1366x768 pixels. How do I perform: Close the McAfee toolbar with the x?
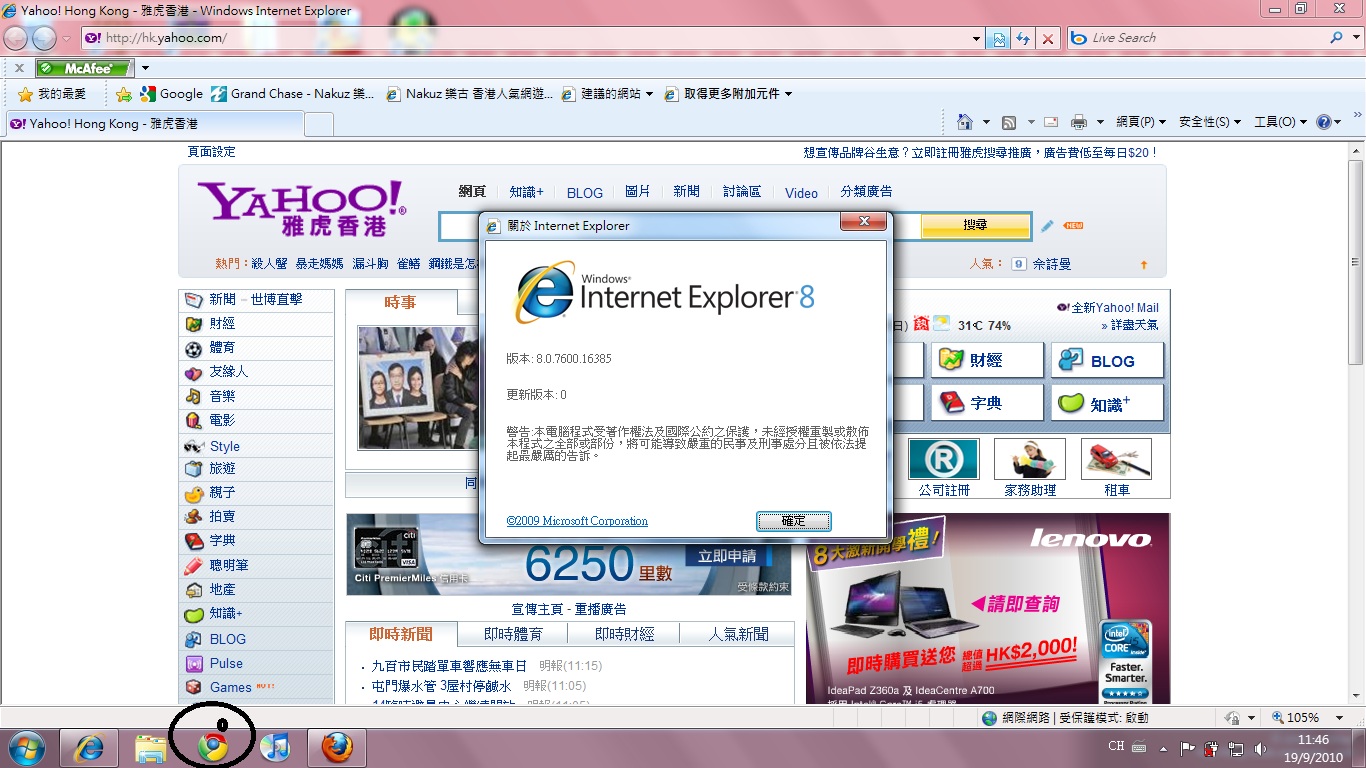19,68
